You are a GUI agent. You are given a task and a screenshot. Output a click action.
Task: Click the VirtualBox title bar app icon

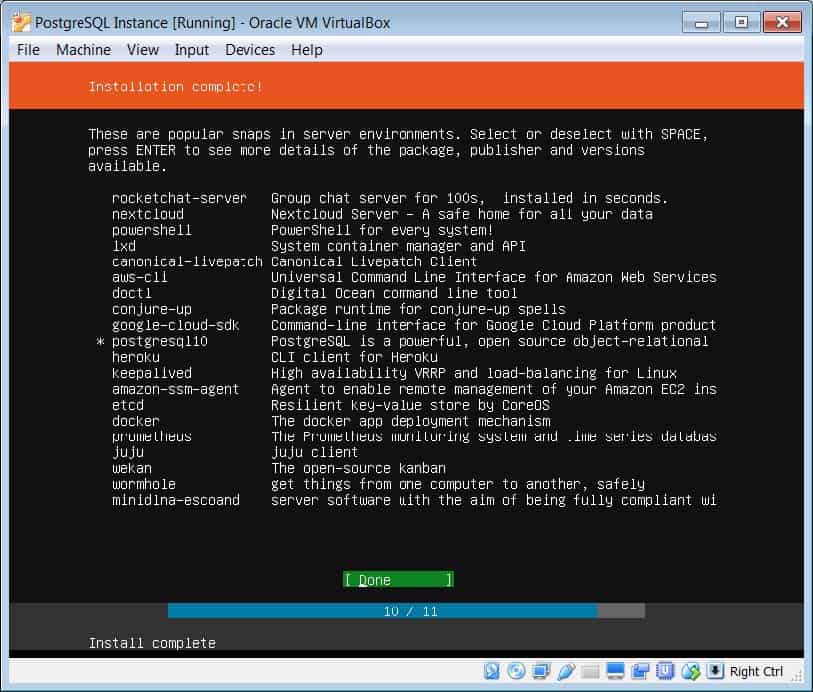(x=21, y=22)
